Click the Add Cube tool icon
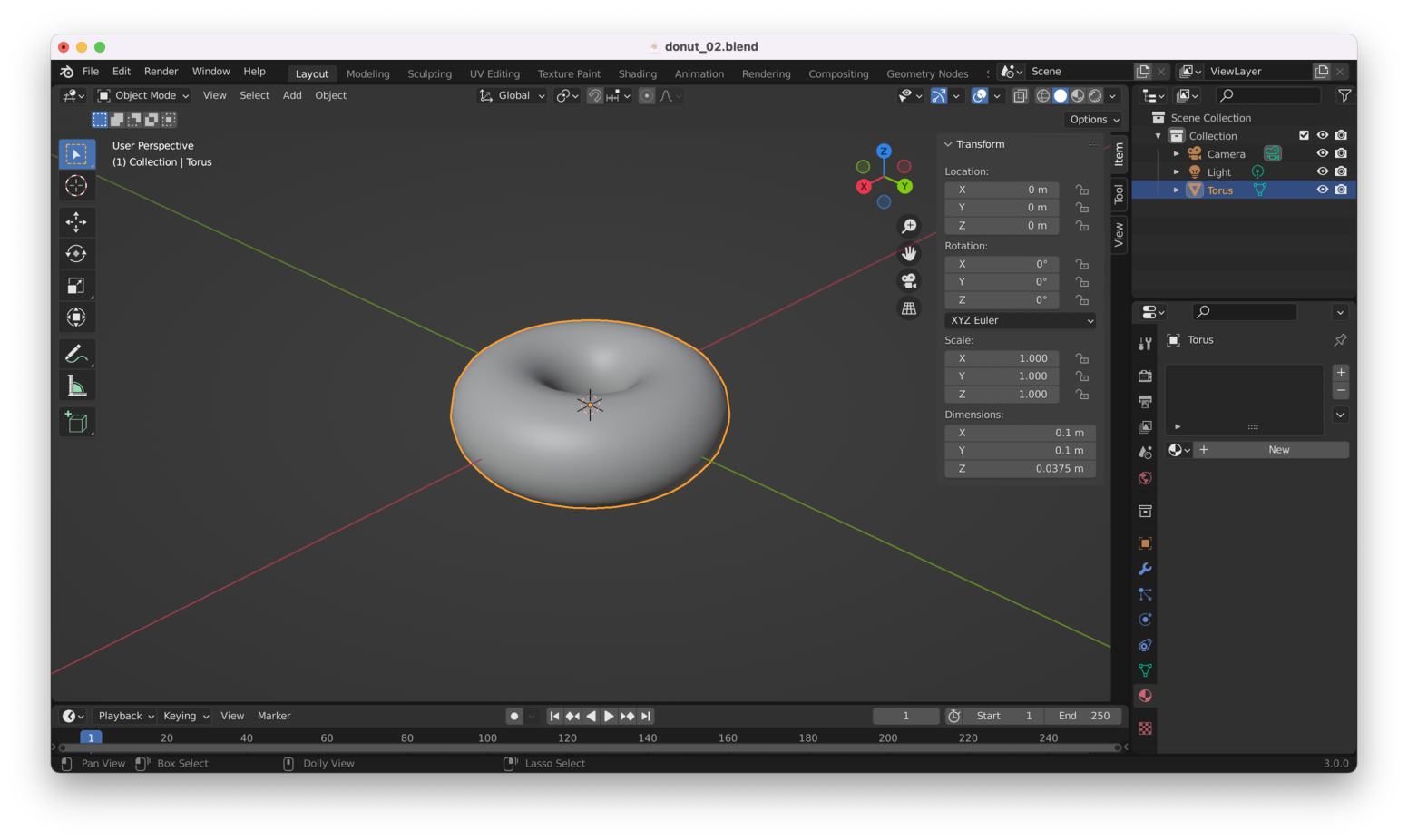This screenshot has height=840, width=1408. click(76, 422)
